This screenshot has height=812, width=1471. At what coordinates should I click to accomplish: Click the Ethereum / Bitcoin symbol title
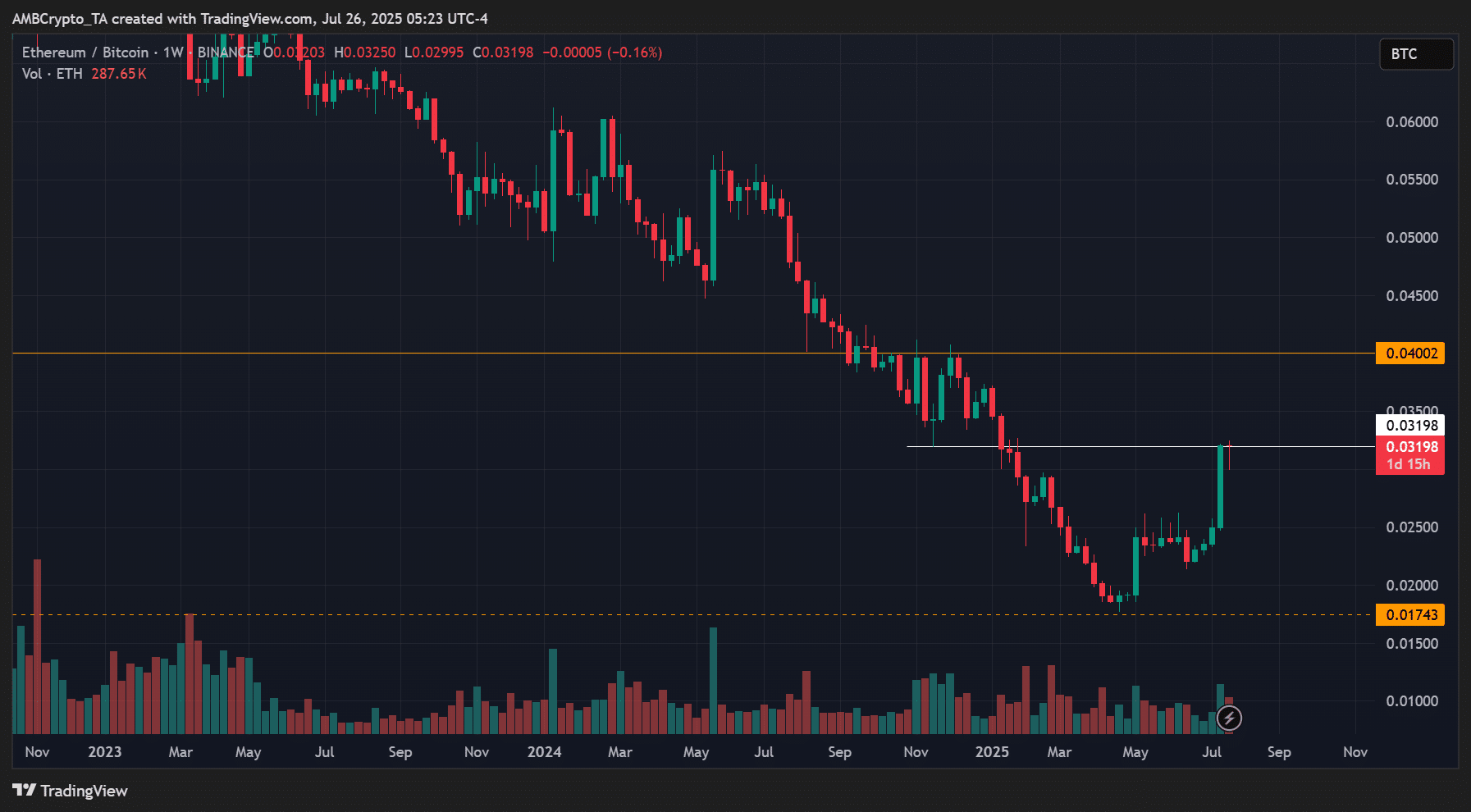pyautogui.click(x=85, y=52)
